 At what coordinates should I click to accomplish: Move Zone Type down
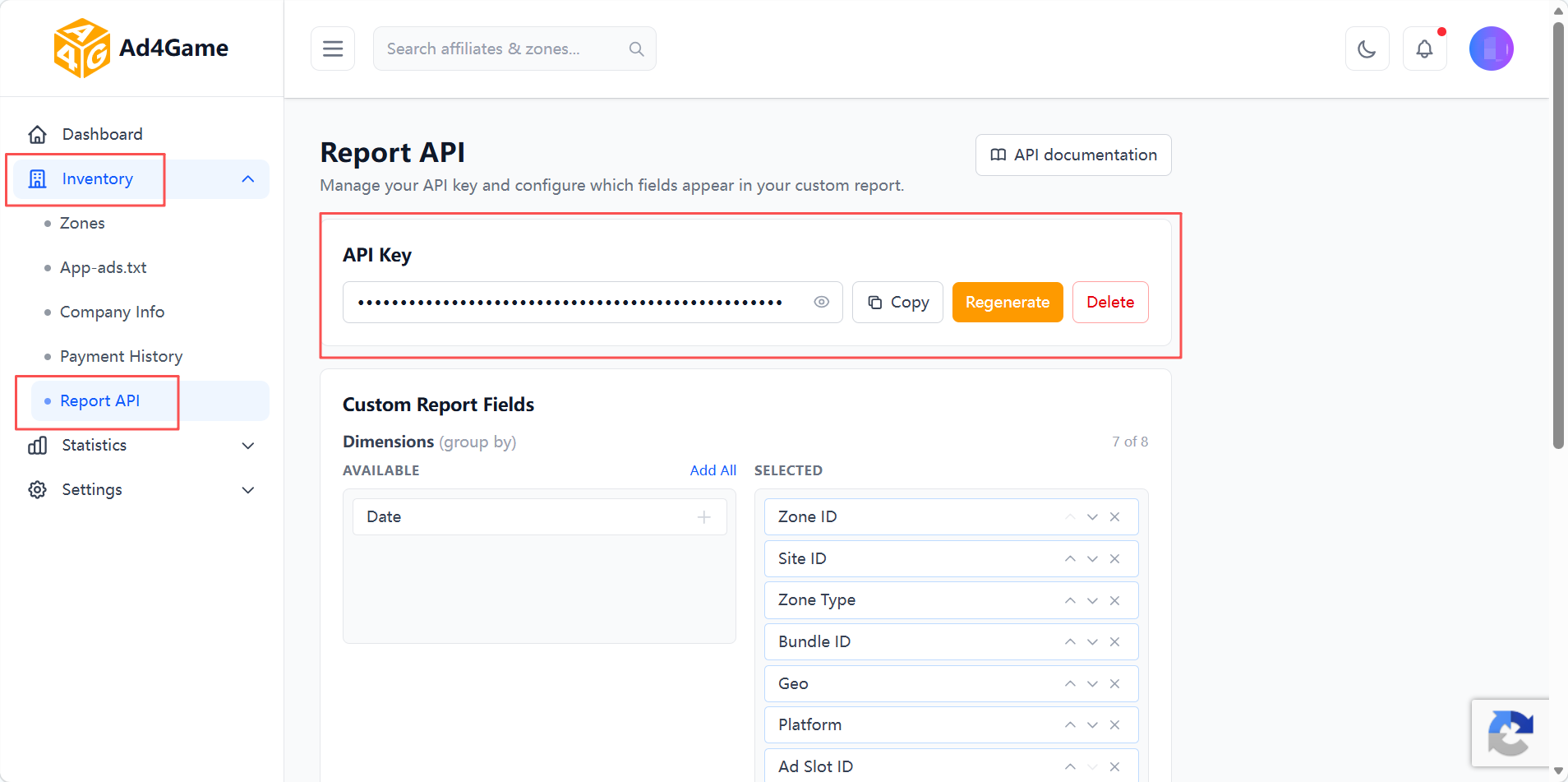point(1092,600)
